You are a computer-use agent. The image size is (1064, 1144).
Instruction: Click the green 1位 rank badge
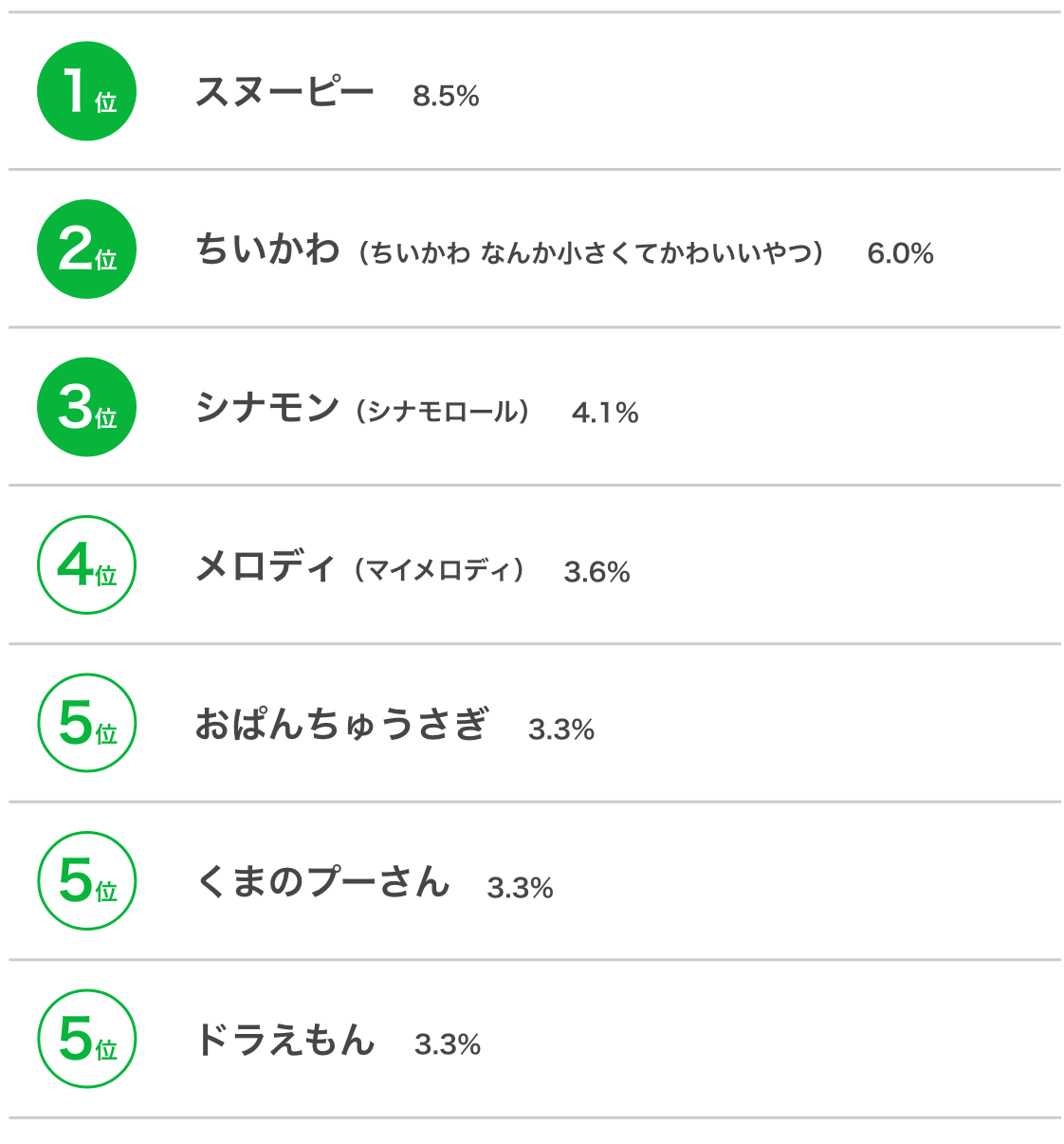pos(86,91)
